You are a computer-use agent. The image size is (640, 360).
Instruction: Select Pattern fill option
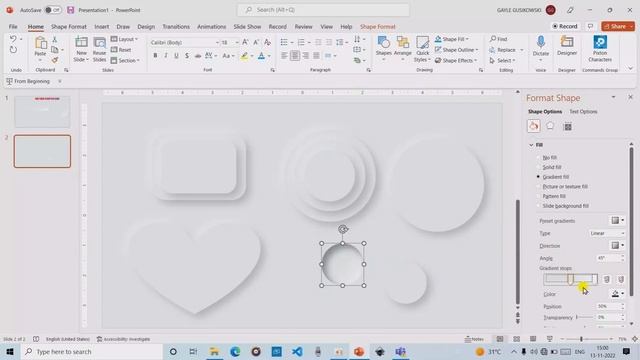[553, 196]
